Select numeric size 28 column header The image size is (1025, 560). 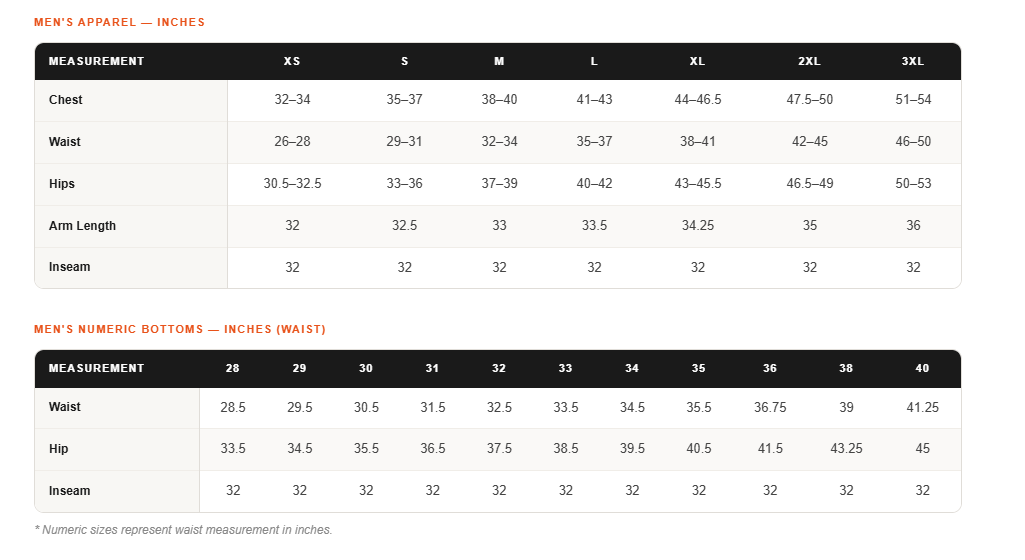click(x=233, y=369)
